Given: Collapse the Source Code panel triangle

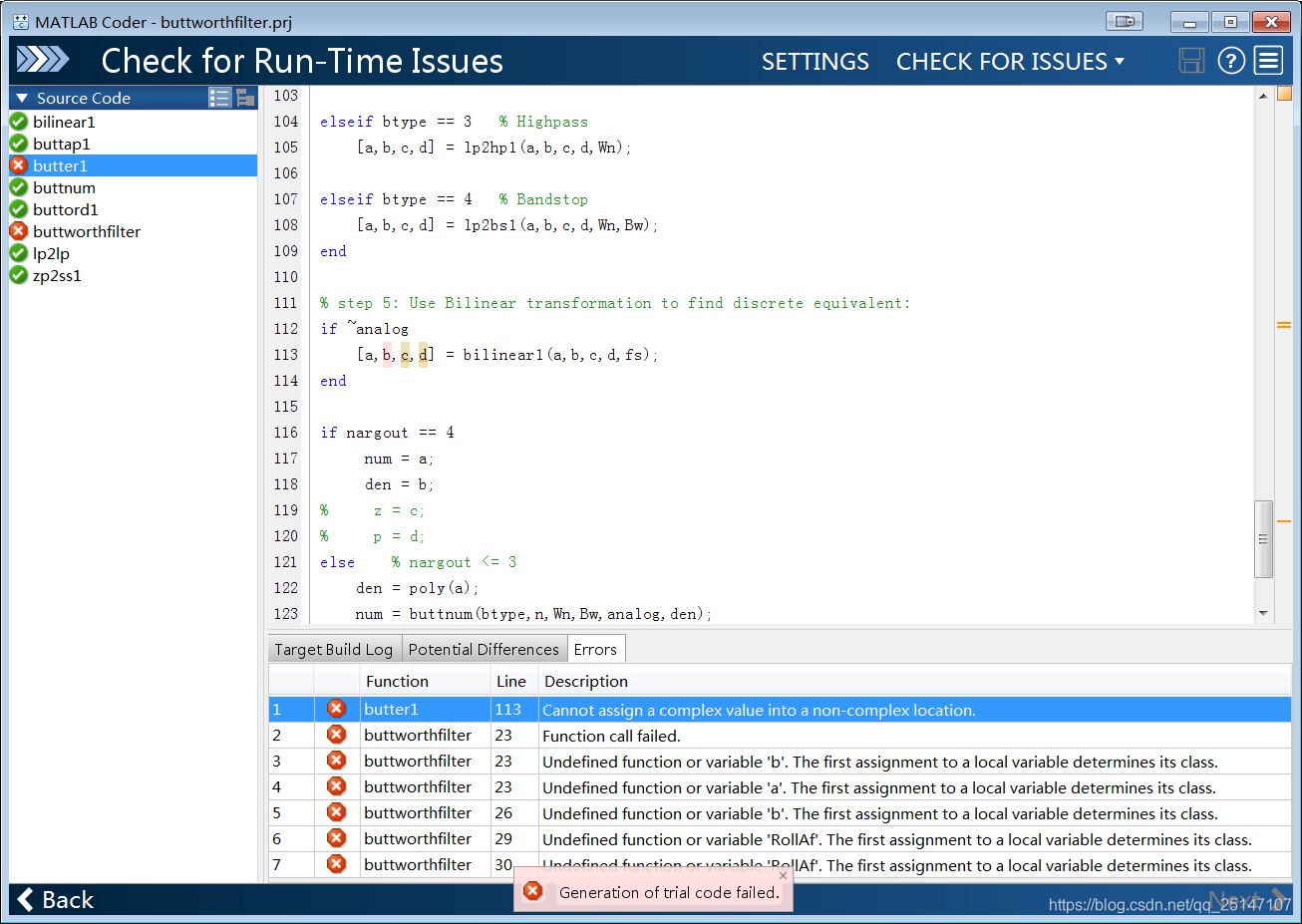Looking at the screenshot, I should 22,98.
